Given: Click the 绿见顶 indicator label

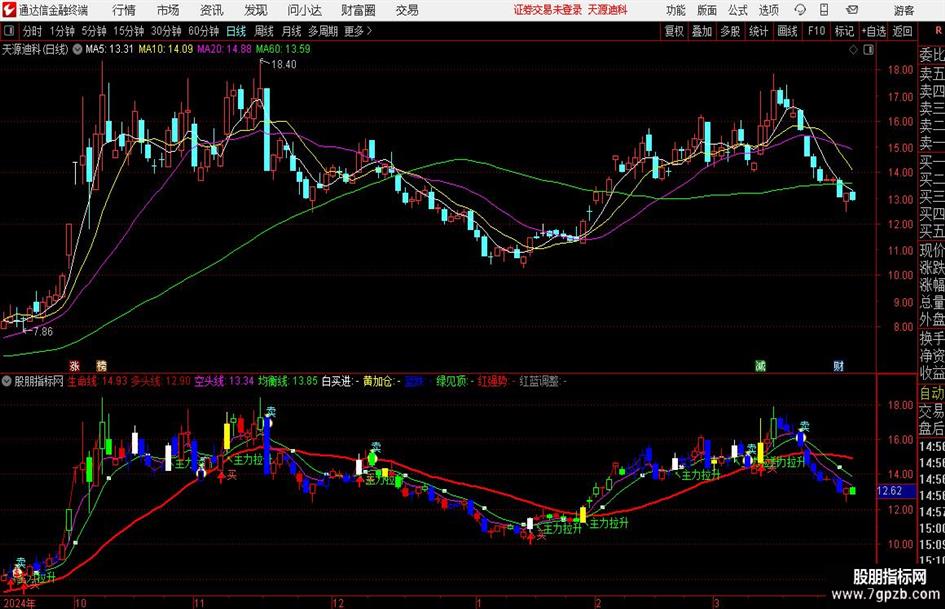Looking at the screenshot, I should [454, 381].
